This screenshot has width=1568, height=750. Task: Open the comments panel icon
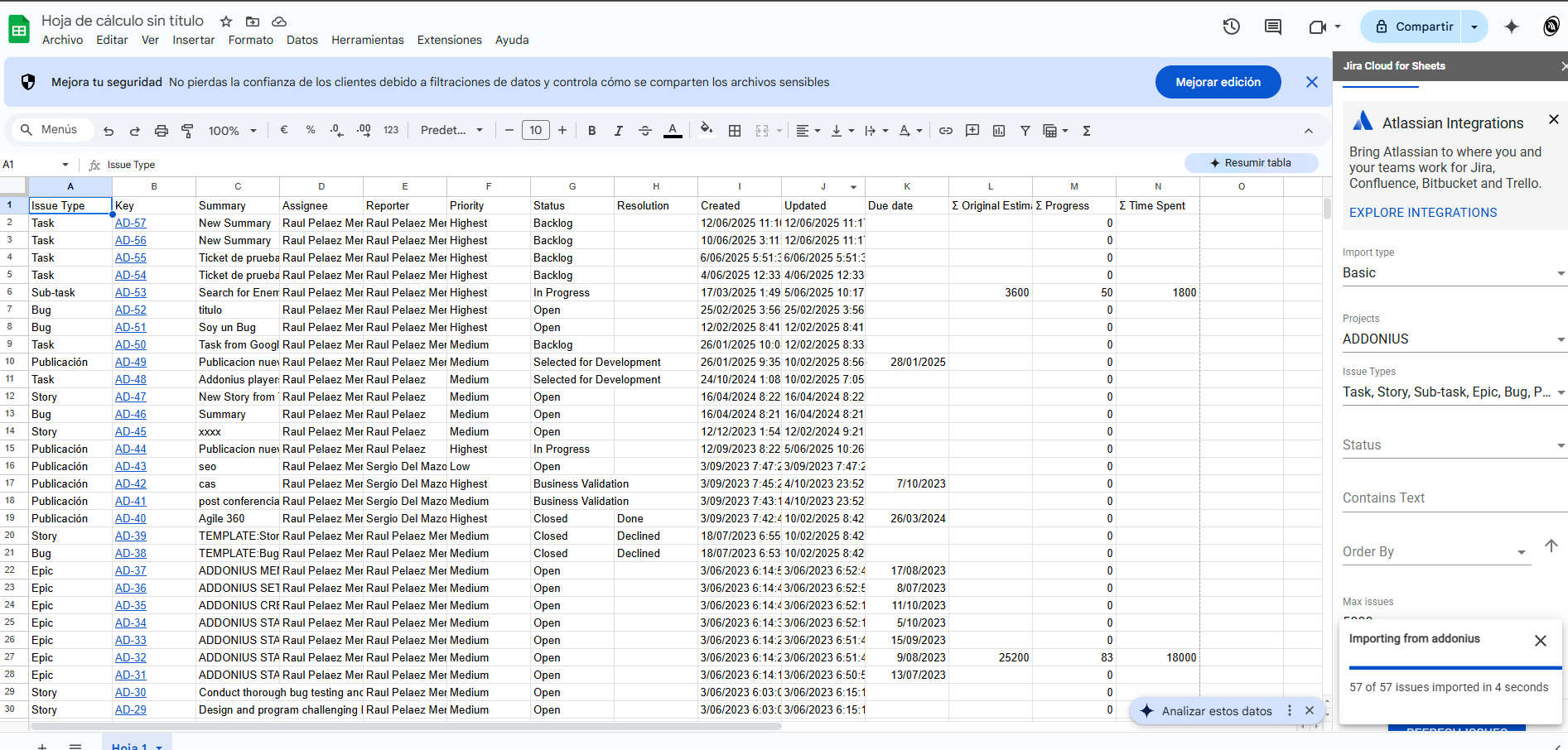[1273, 26]
